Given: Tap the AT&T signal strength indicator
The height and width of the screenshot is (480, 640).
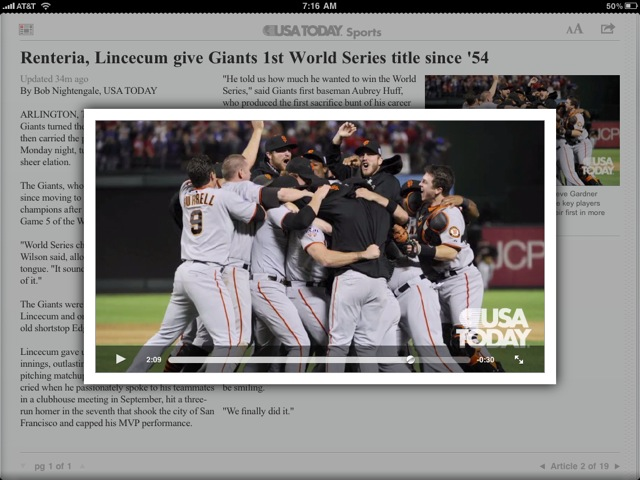Looking at the screenshot, I should click(x=19, y=6).
